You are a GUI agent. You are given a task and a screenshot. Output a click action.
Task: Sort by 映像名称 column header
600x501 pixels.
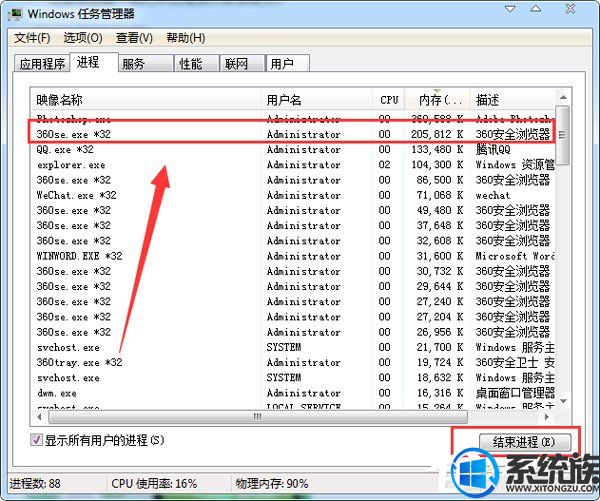point(145,100)
